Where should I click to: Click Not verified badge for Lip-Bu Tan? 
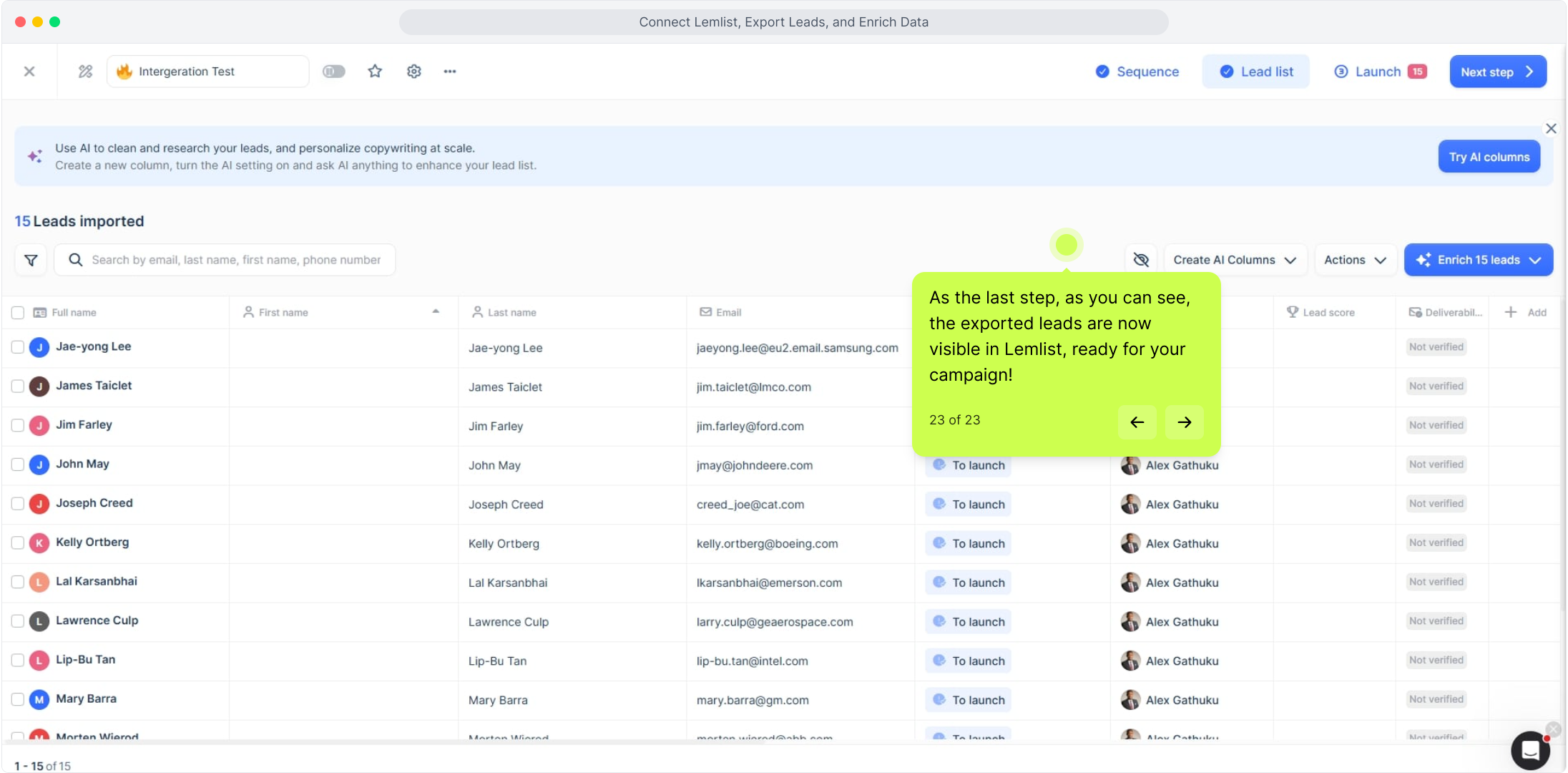1436,660
